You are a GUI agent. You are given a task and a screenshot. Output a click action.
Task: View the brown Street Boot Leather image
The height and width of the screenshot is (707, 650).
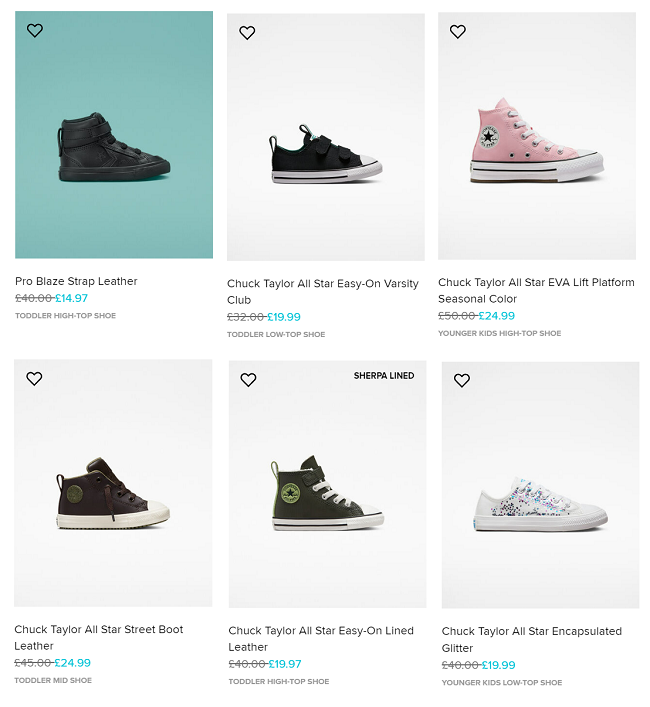pos(113,494)
